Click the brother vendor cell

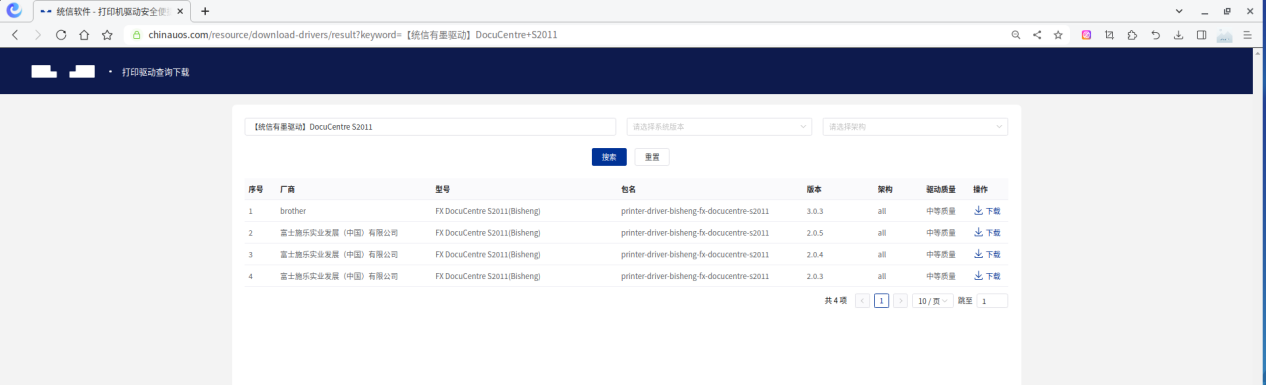[x=293, y=211]
